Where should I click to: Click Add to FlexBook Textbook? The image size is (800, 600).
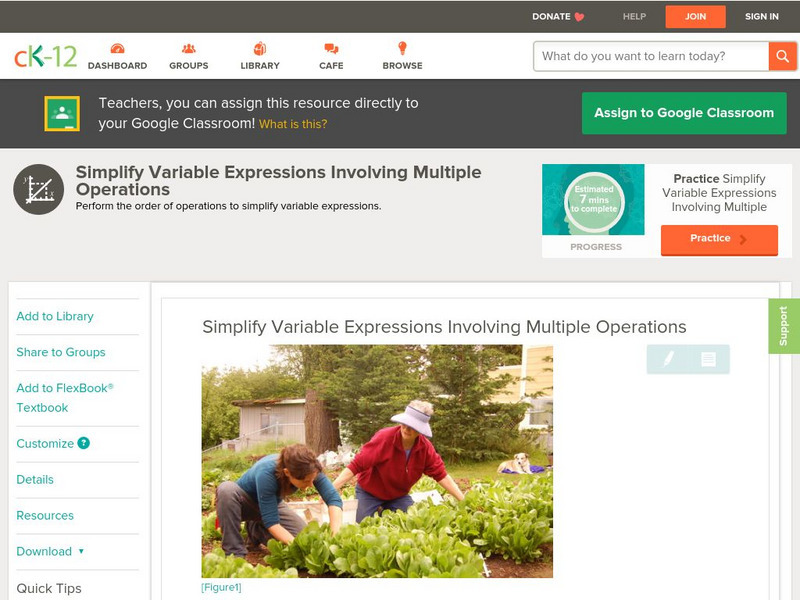coord(65,398)
